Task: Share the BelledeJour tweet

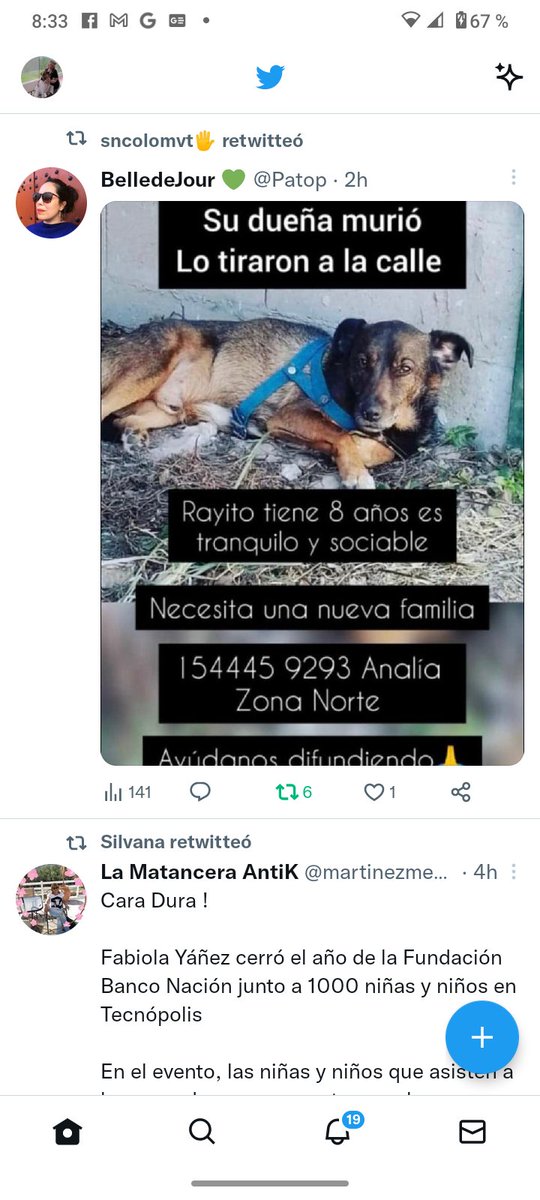Action: coord(461,792)
